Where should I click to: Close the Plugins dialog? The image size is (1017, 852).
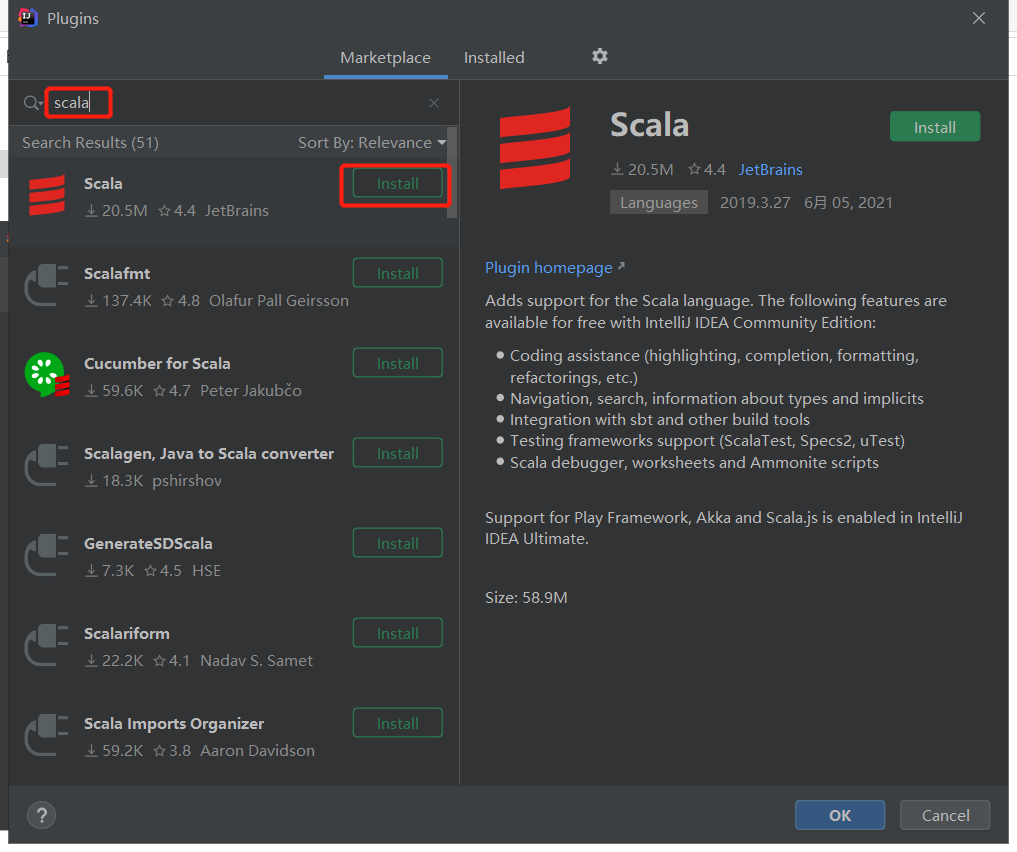click(x=979, y=18)
